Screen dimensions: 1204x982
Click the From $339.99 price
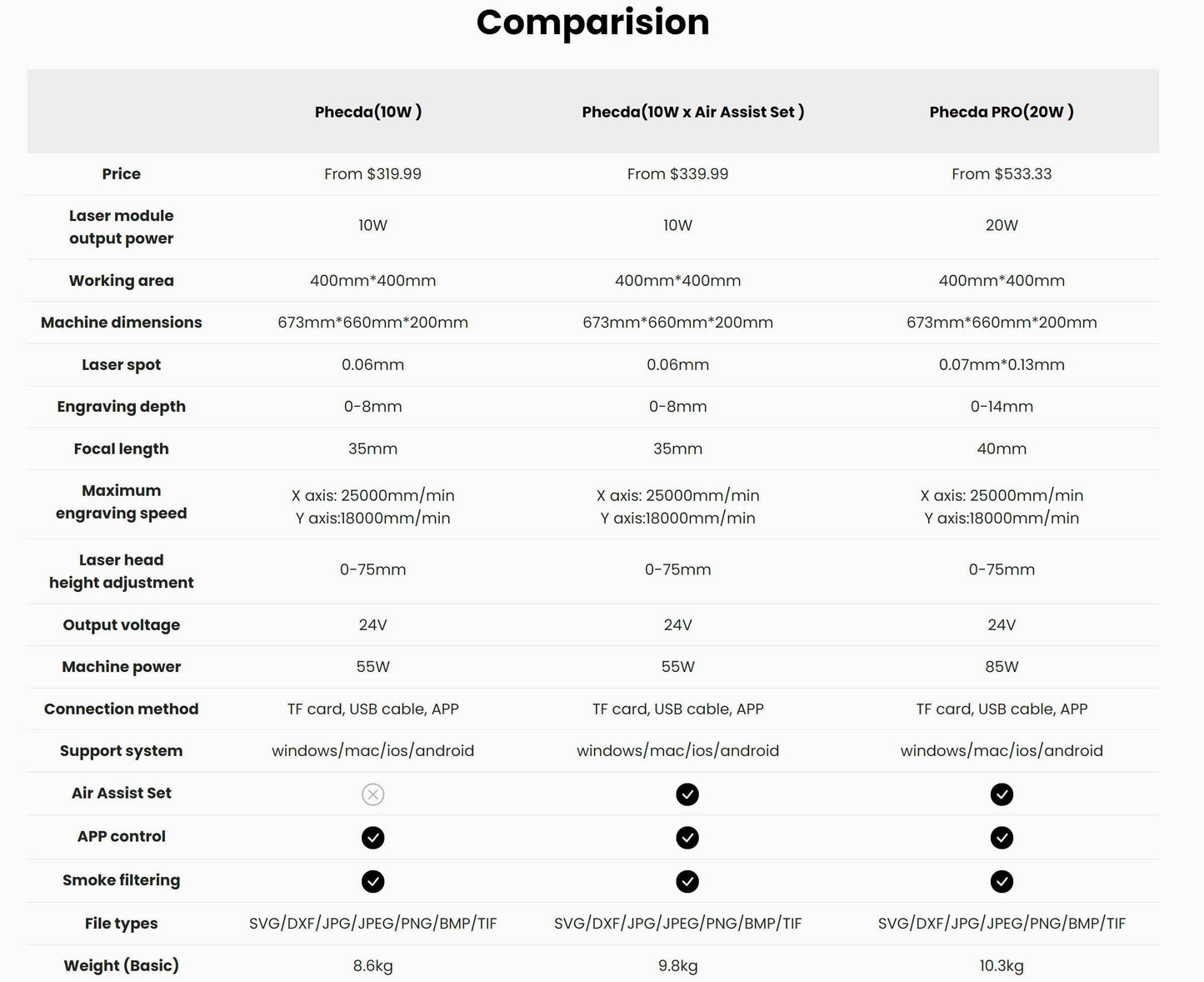tap(677, 174)
